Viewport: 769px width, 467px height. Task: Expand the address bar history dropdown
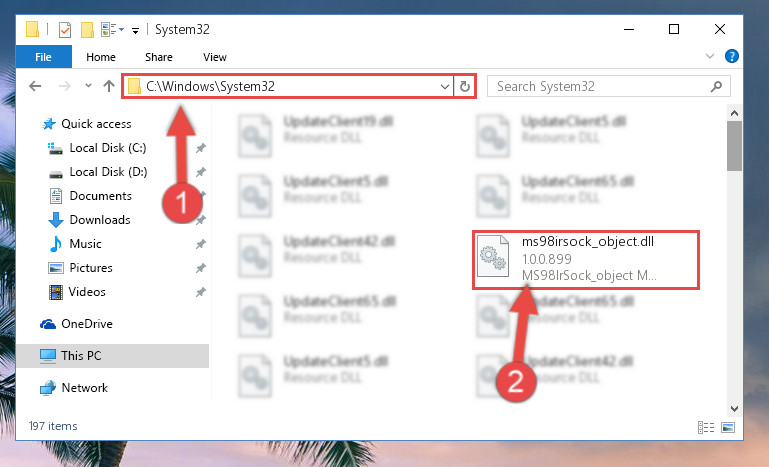click(444, 87)
